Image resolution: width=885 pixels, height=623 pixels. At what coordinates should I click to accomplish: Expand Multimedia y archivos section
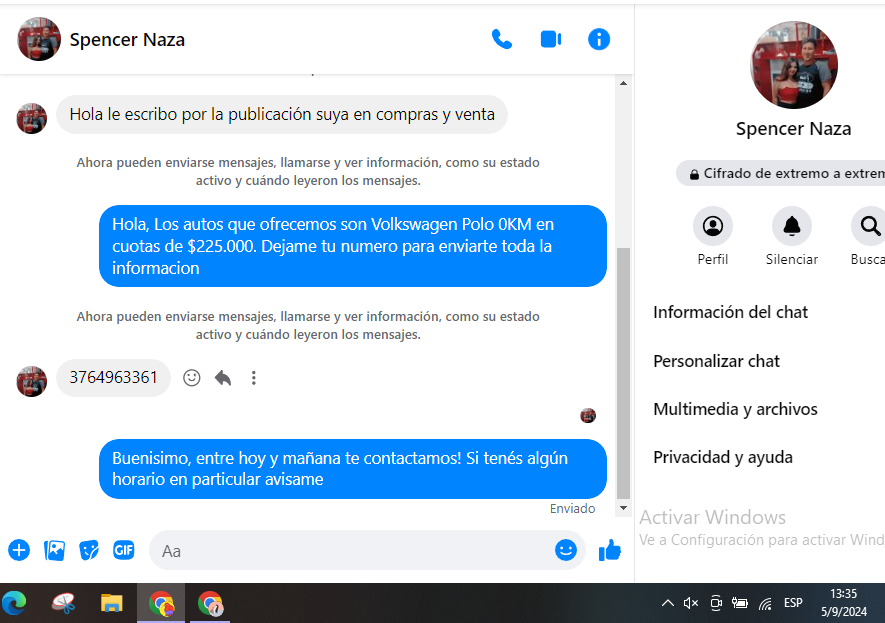(x=735, y=409)
